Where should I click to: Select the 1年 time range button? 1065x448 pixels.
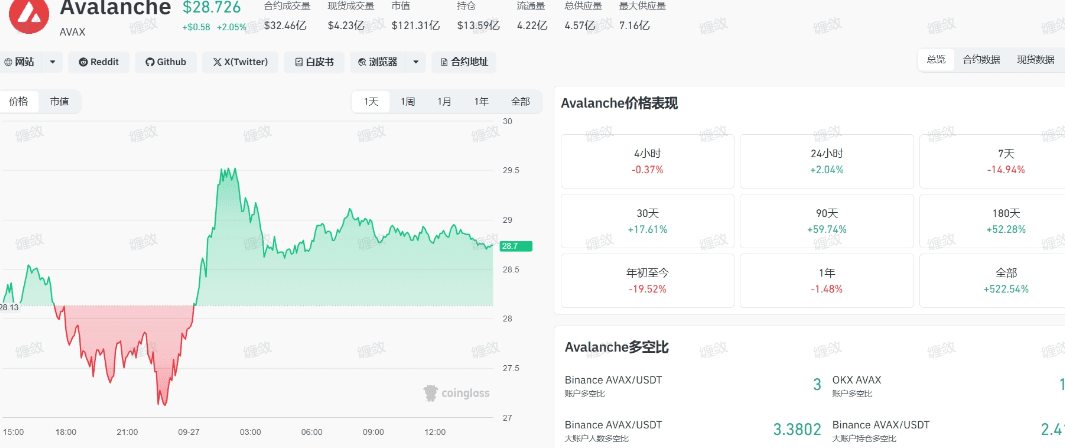[482, 101]
